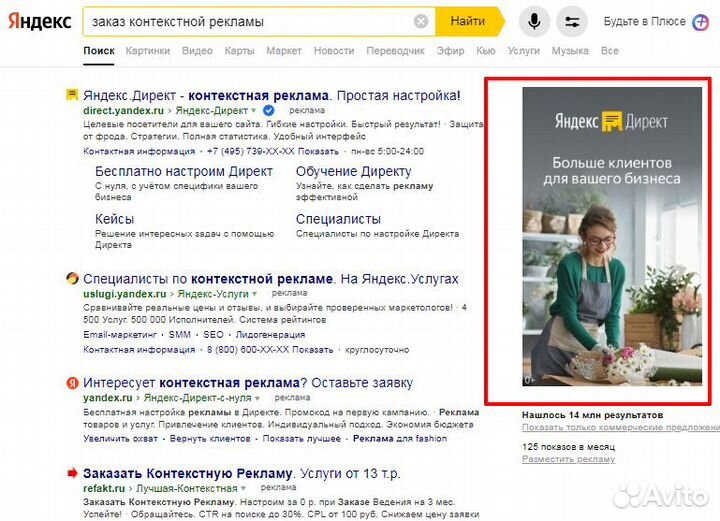720x521 pixels.
Task: Click Будьте в Плюсе link
Action: pos(644,22)
